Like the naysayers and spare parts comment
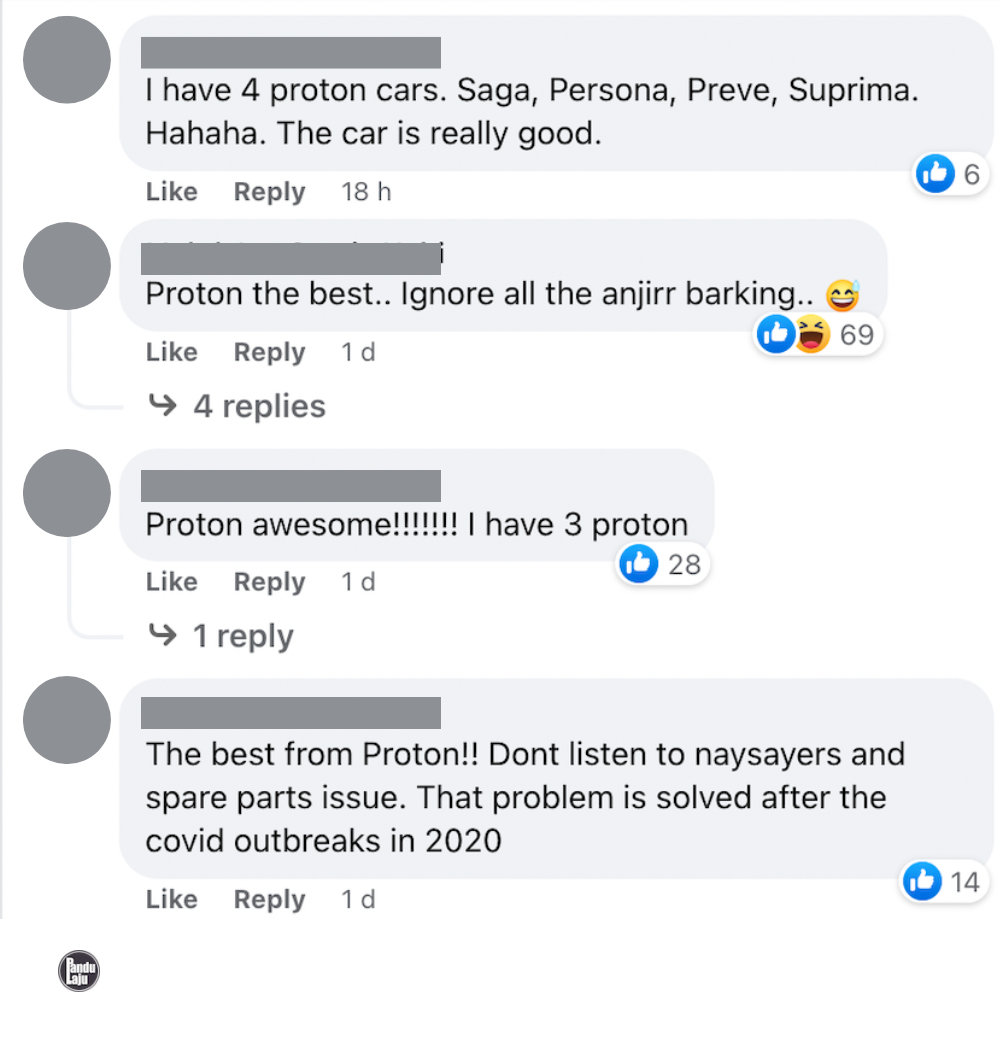The image size is (1000, 1050). point(172,900)
